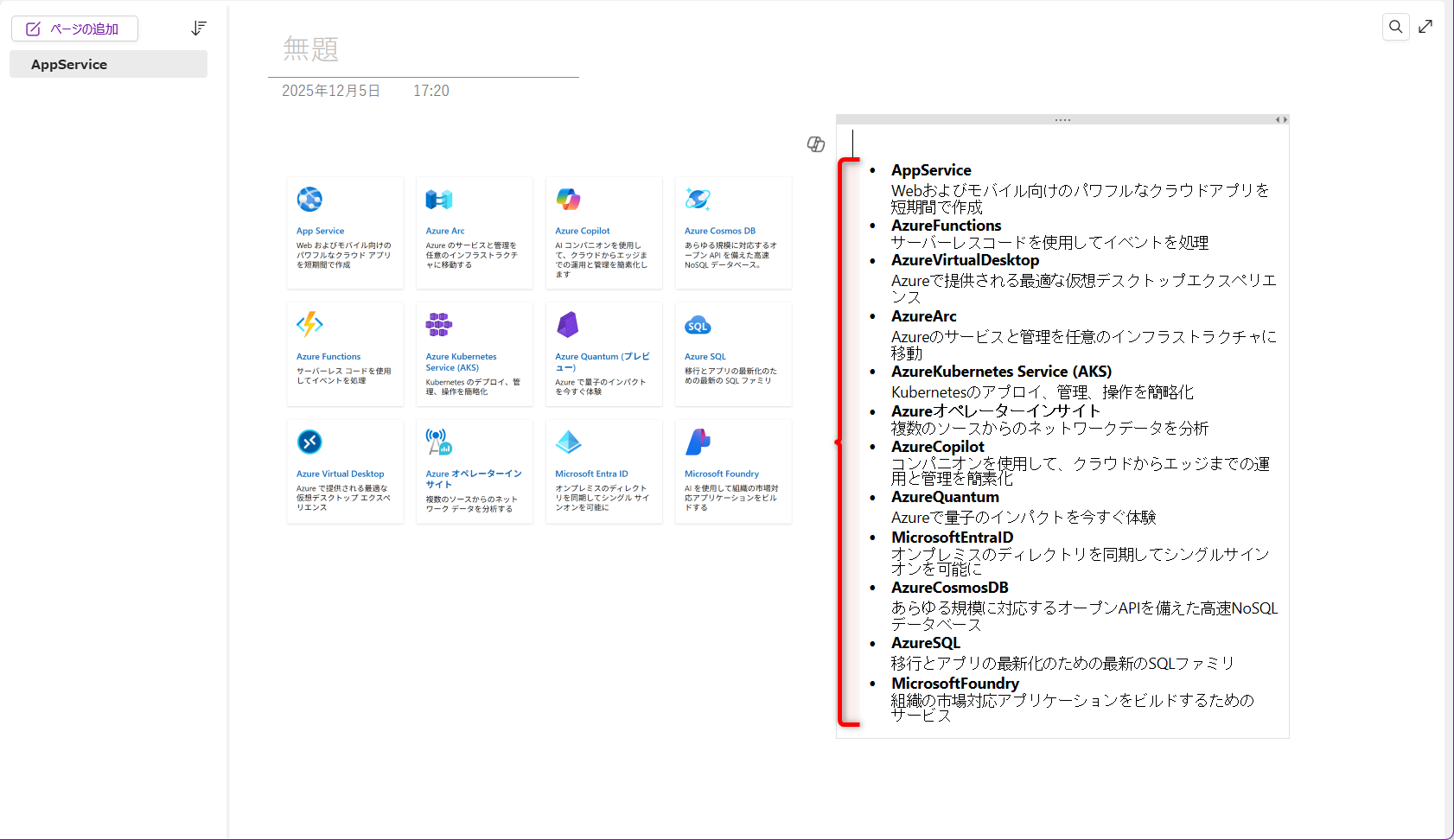1454x840 pixels.
Task: Select the Azure Kubernetes Service (AKS) icon
Action: coord(439,324)
